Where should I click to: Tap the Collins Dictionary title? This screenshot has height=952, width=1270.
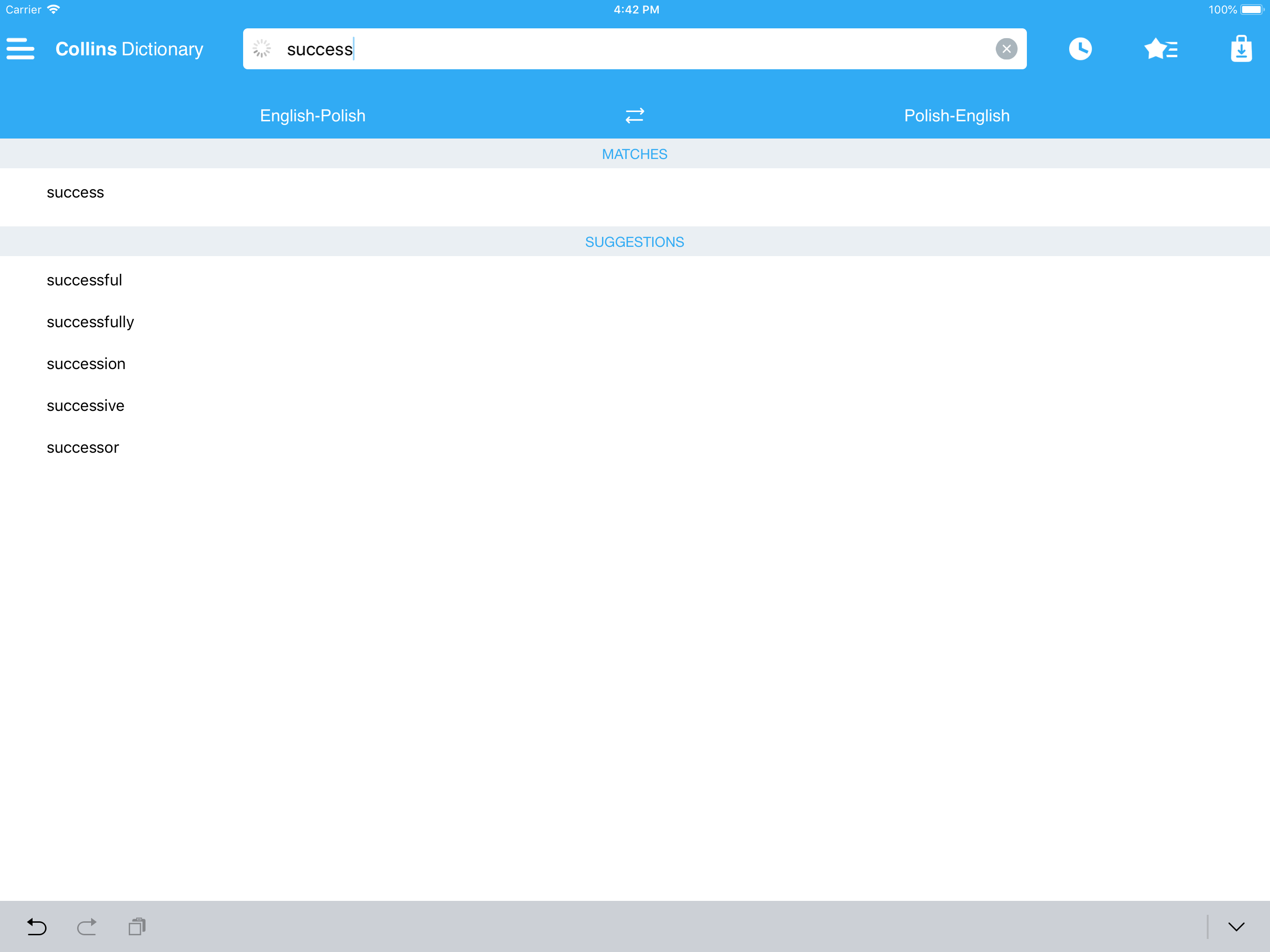point(129,49)
